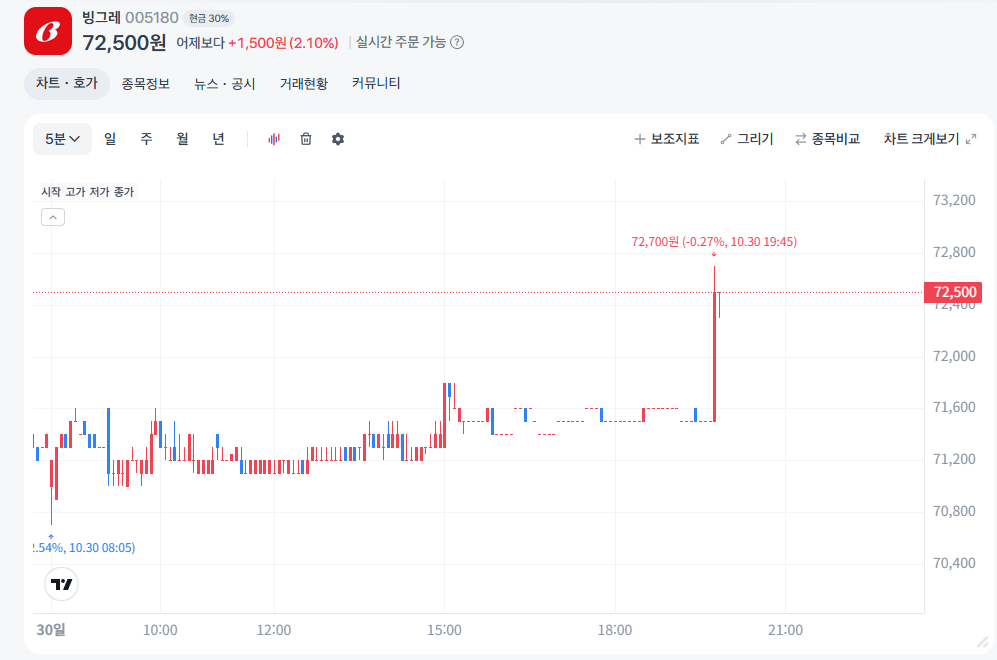Screen dimensions: 997x660
Task: Open the candlestick chart type icon
Action: (x=274, y=139)
